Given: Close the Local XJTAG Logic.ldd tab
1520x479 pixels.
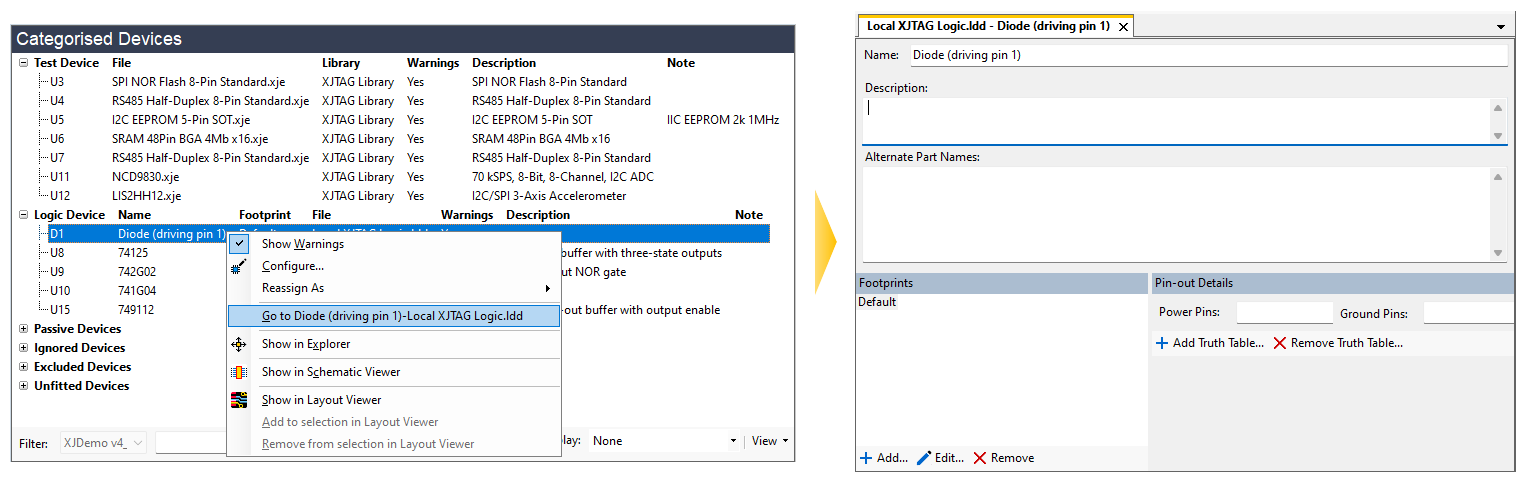Looking at the screenshot, I should click(1123, 27).
